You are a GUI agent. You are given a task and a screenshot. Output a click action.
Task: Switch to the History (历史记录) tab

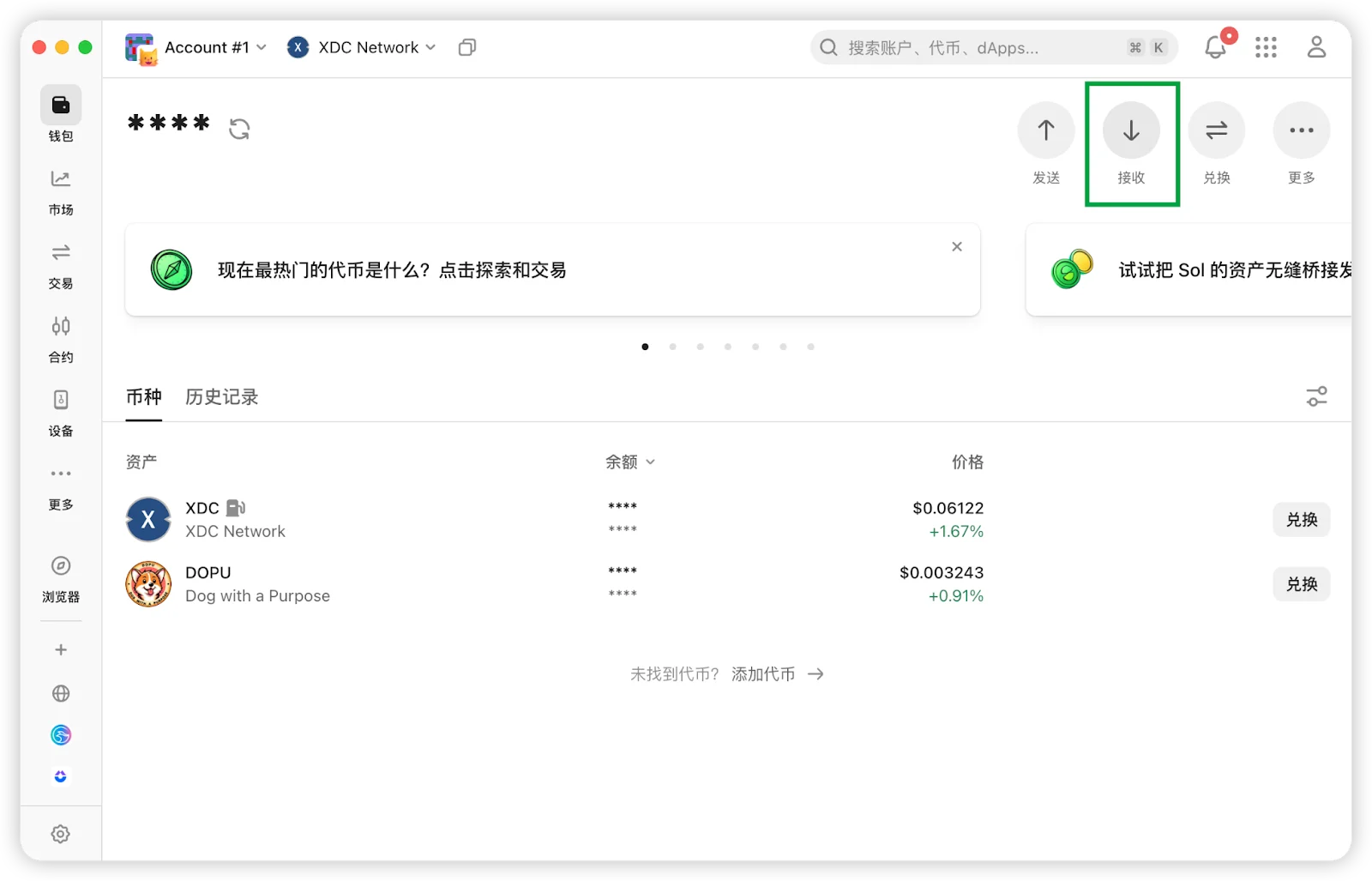pyautogui.click(x=221, y=396)
